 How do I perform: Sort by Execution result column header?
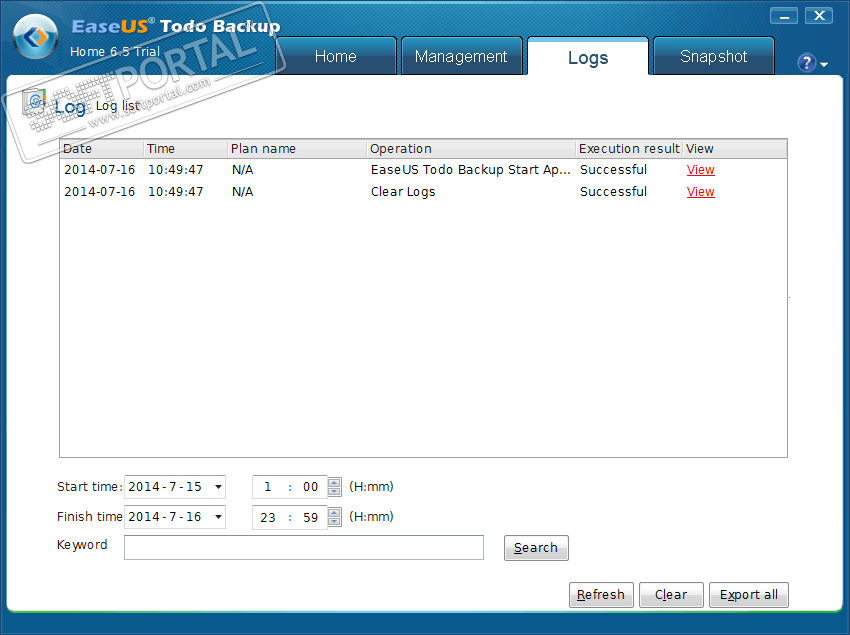click(629, 149)
